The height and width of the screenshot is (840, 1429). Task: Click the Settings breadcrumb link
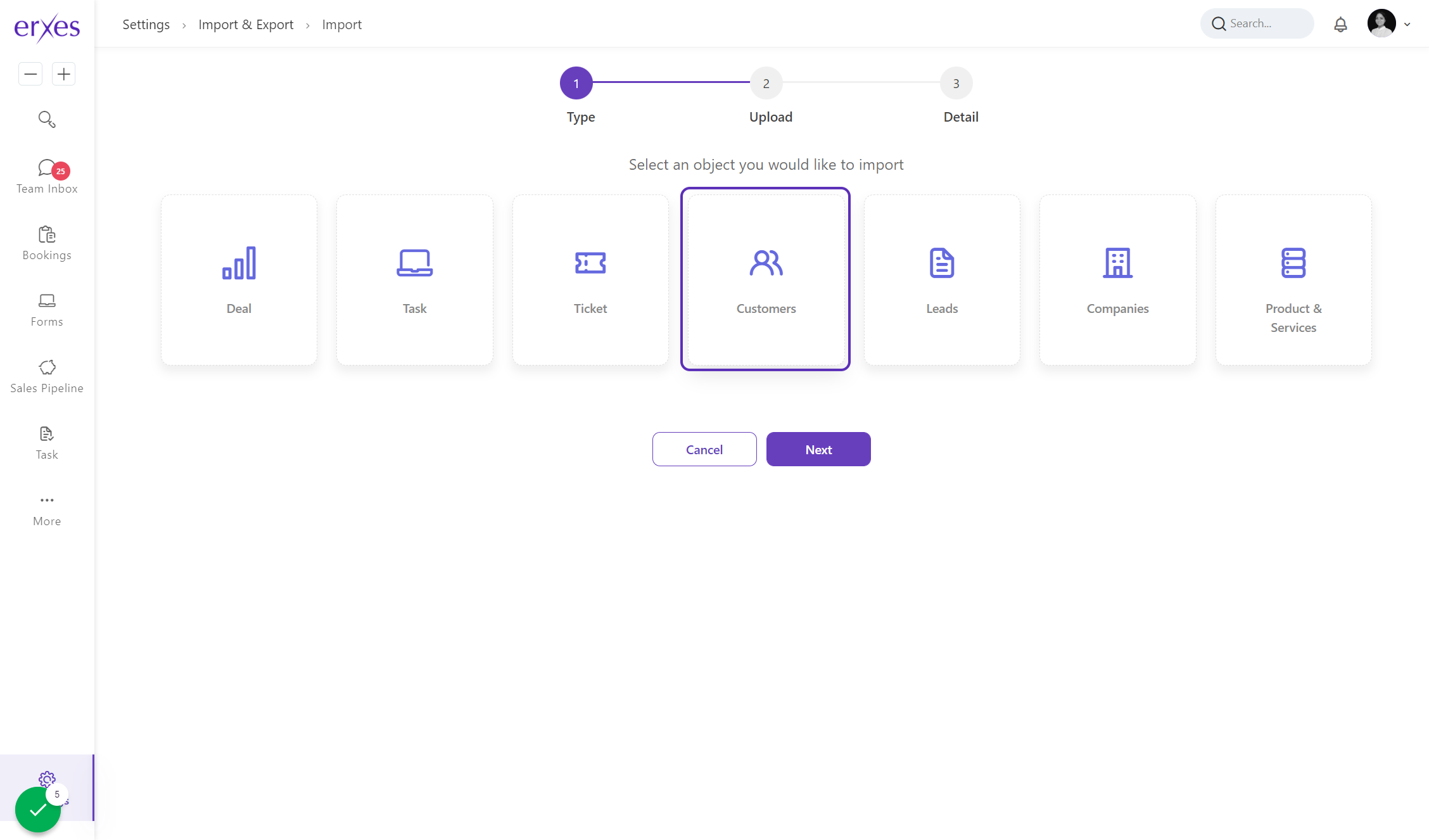[x=146, y=25]
